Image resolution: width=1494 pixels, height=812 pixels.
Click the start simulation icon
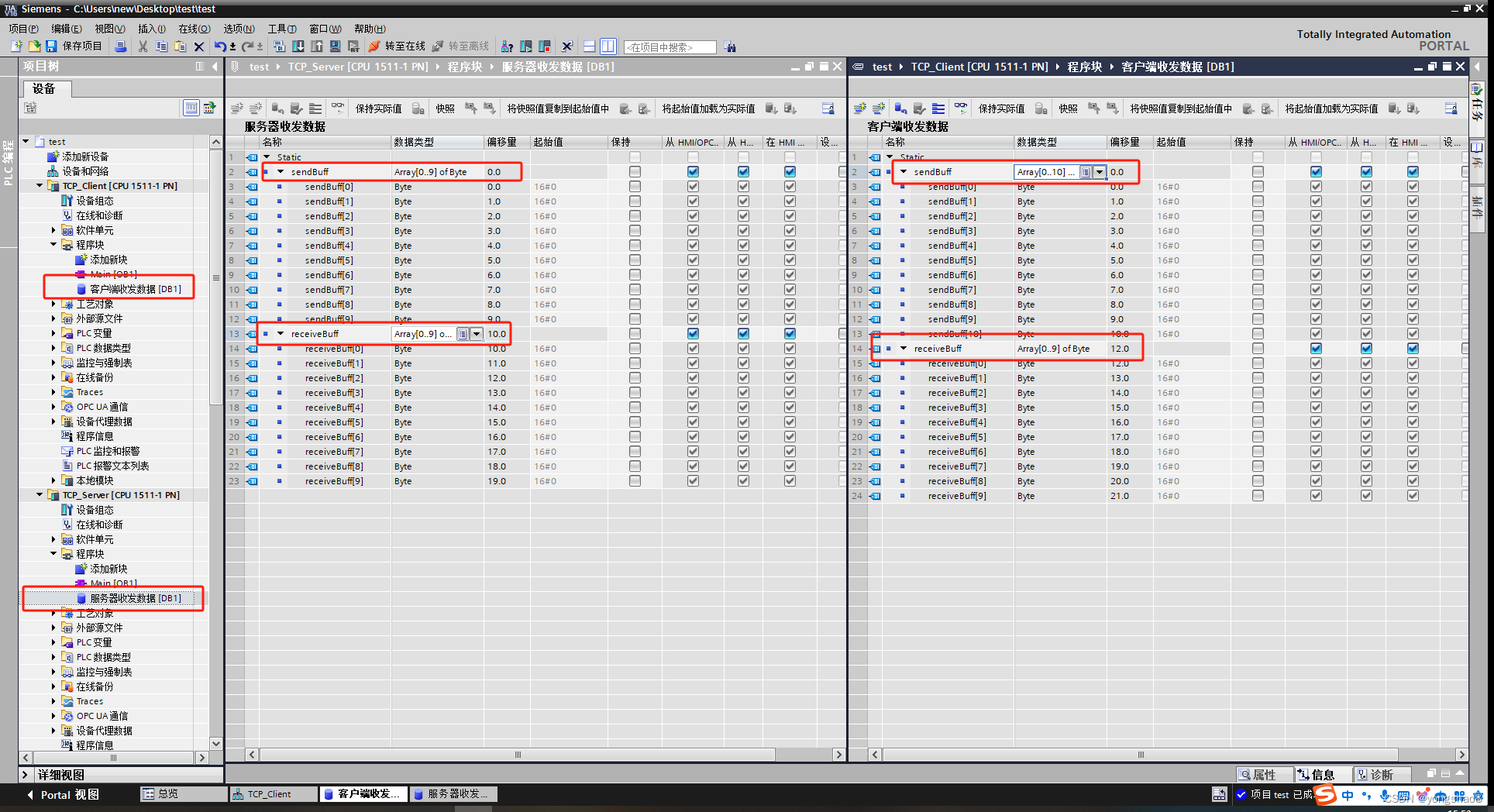[336, 46]
